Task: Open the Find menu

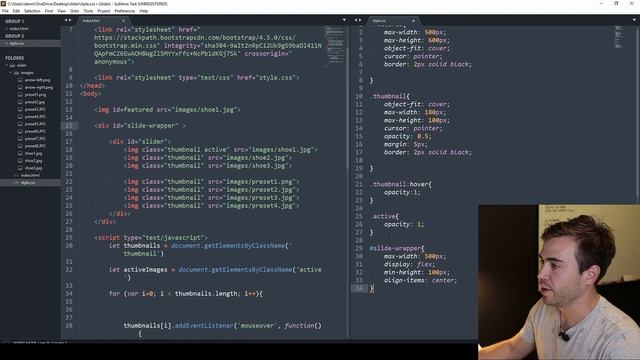Action: coord(49,11)
